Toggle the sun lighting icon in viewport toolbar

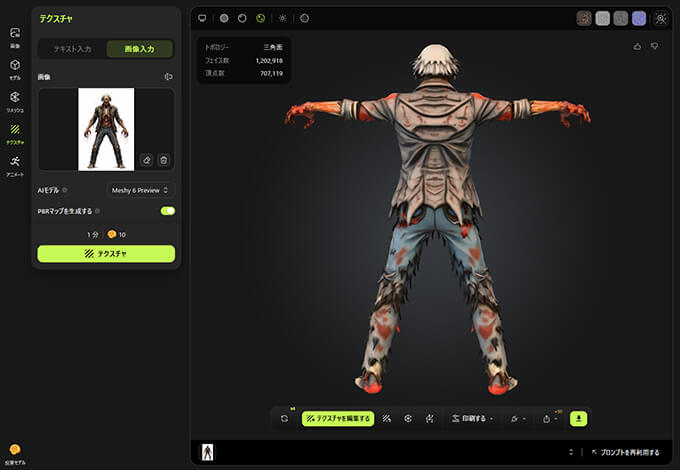pyautogui.click(x=282, y=18)
